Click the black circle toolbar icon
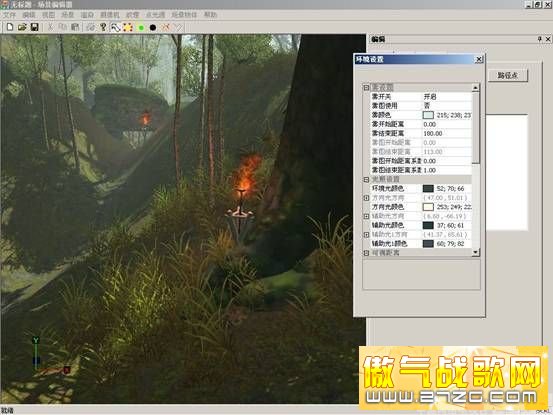This screenshot has width=553, height=415. 153,28
